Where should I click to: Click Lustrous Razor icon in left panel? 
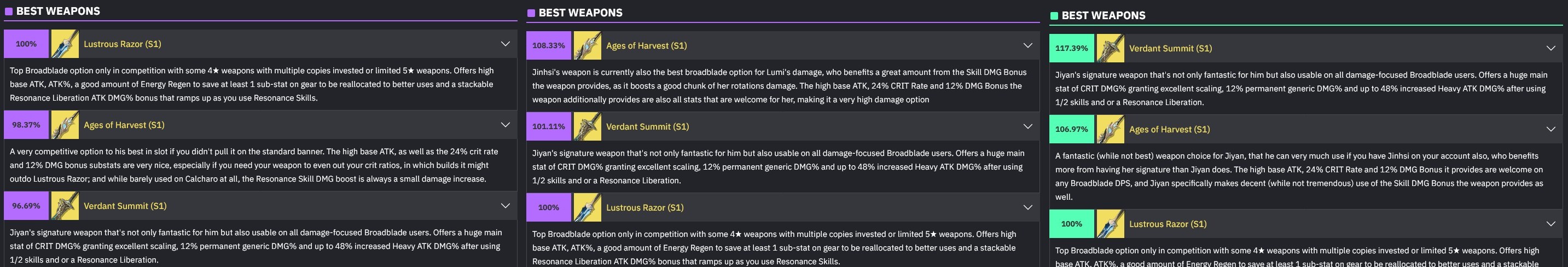pos(65,44)
